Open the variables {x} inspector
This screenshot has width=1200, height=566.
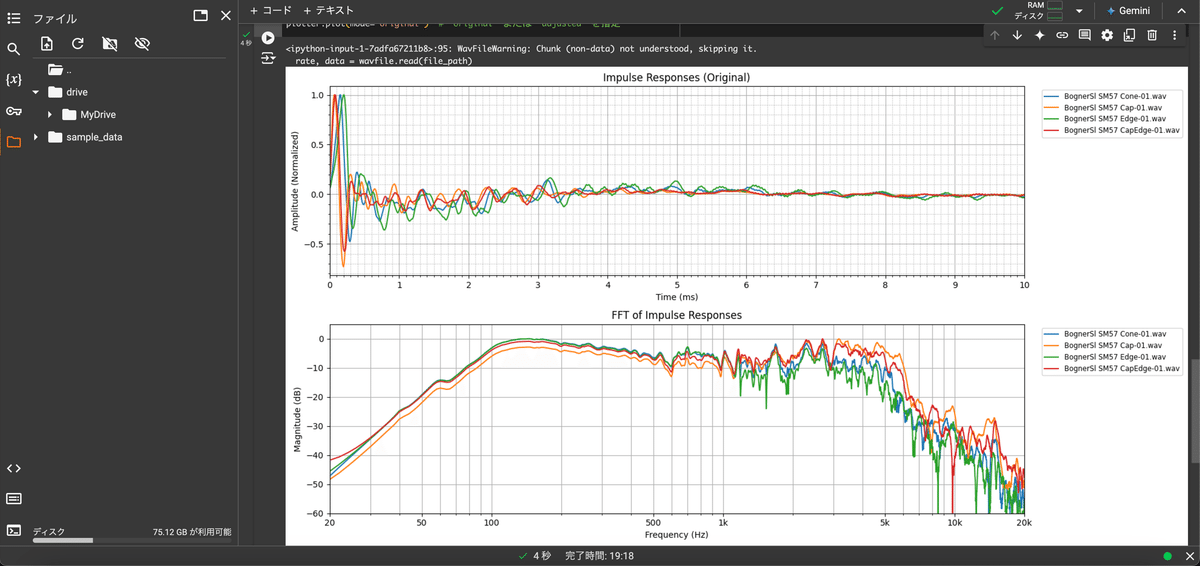click(13, 79)
